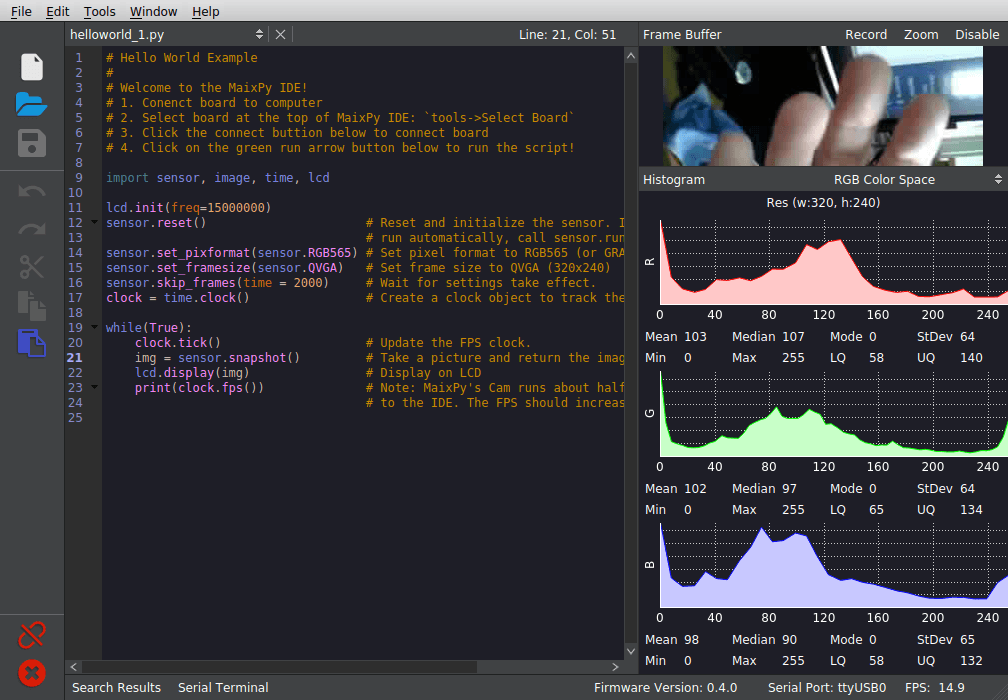The height and width of the screenshot is (700, 1008).
Task: Click the redo arrow icon
Action: coord(32,229)
